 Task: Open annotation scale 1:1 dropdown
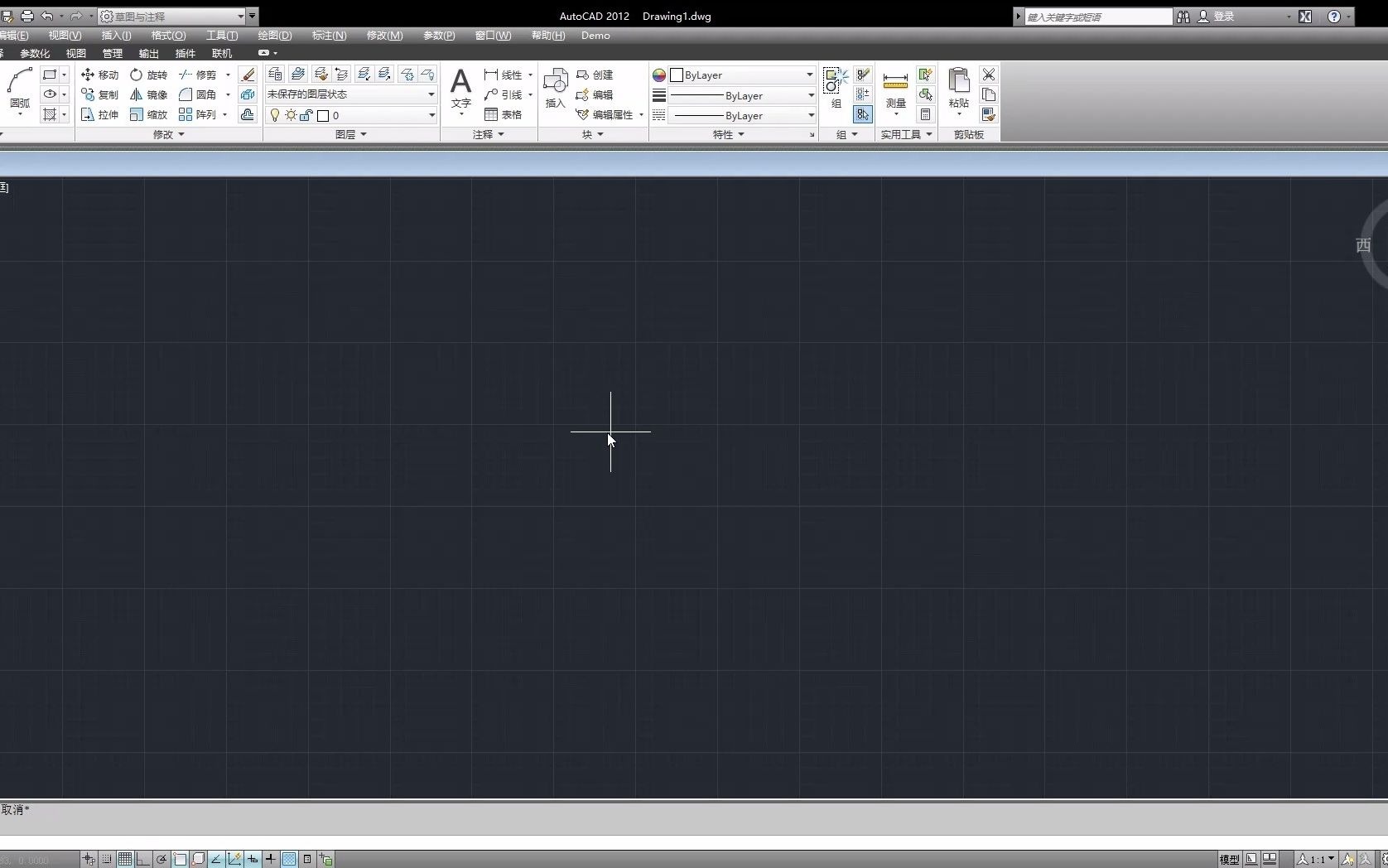point(1316,859)
